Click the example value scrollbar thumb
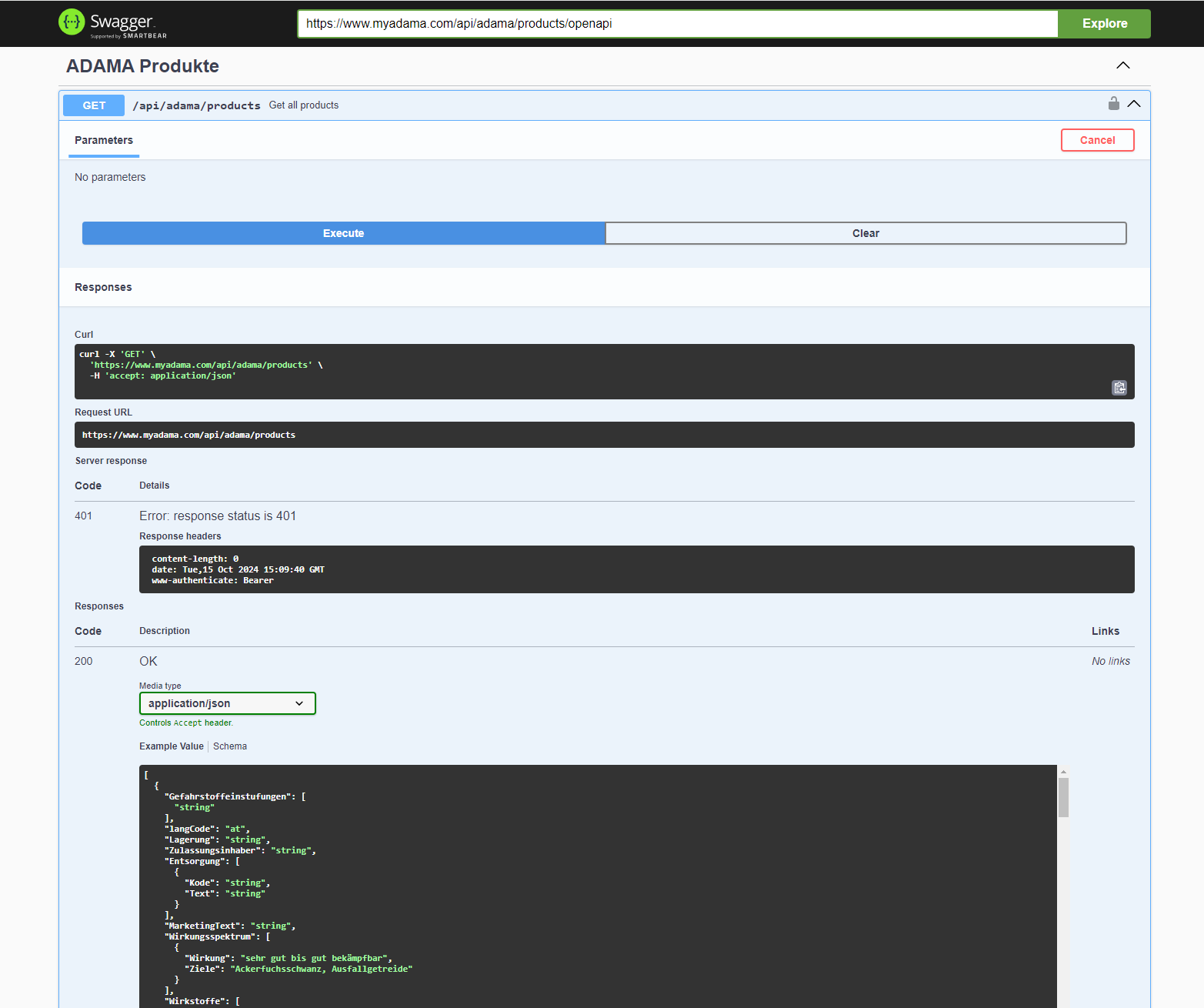The image size is (1204, 1008). [1063, 797]
